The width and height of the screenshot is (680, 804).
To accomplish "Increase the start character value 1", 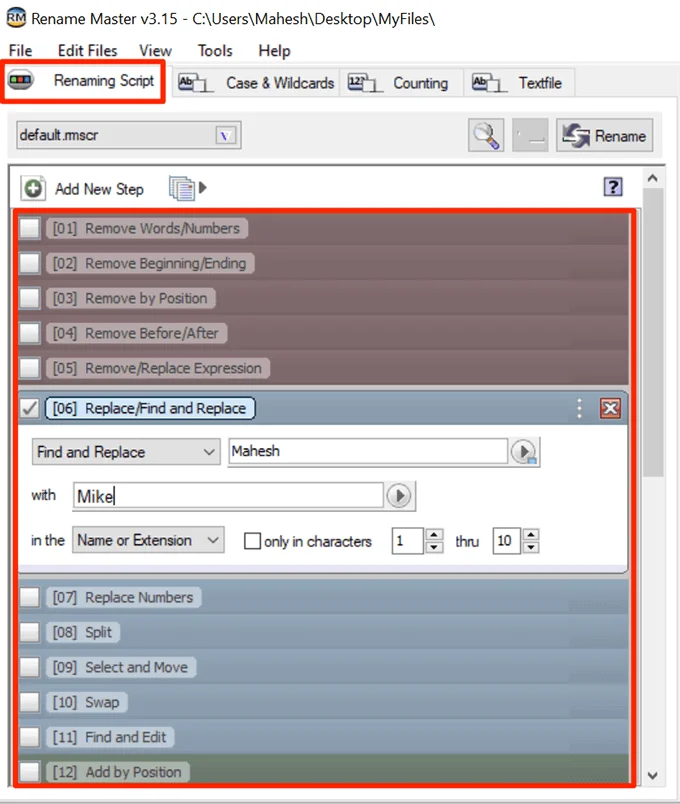I will [434, 534].
